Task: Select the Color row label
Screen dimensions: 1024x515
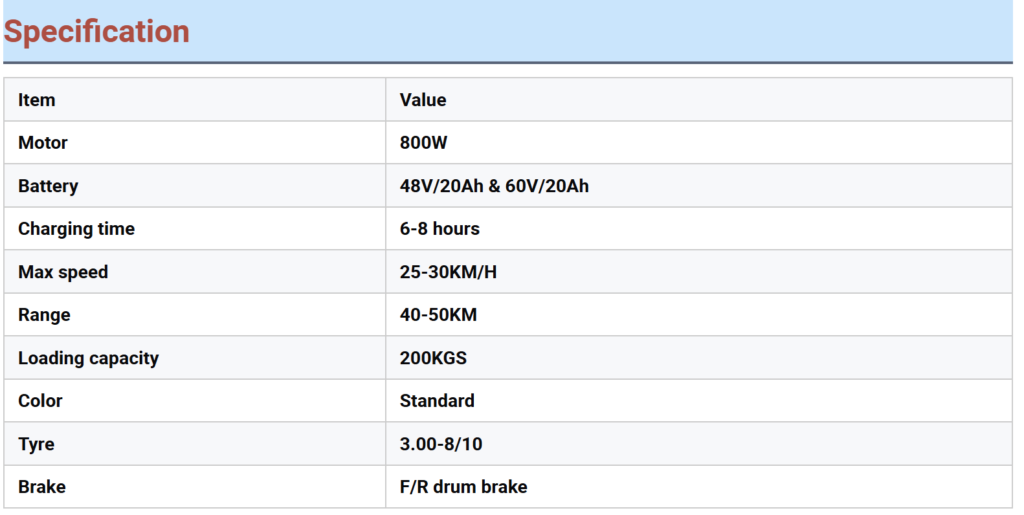Action: [40, 401]
